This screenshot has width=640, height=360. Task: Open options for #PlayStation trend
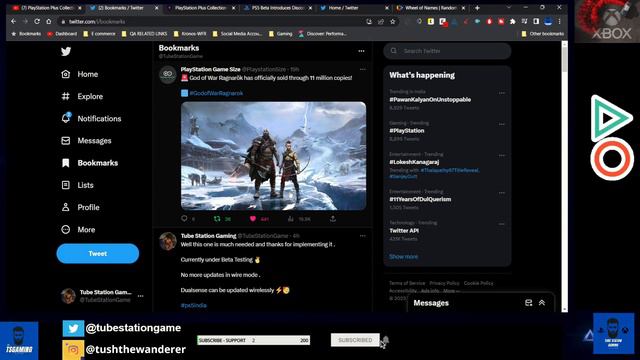click(x=502, y=124)
